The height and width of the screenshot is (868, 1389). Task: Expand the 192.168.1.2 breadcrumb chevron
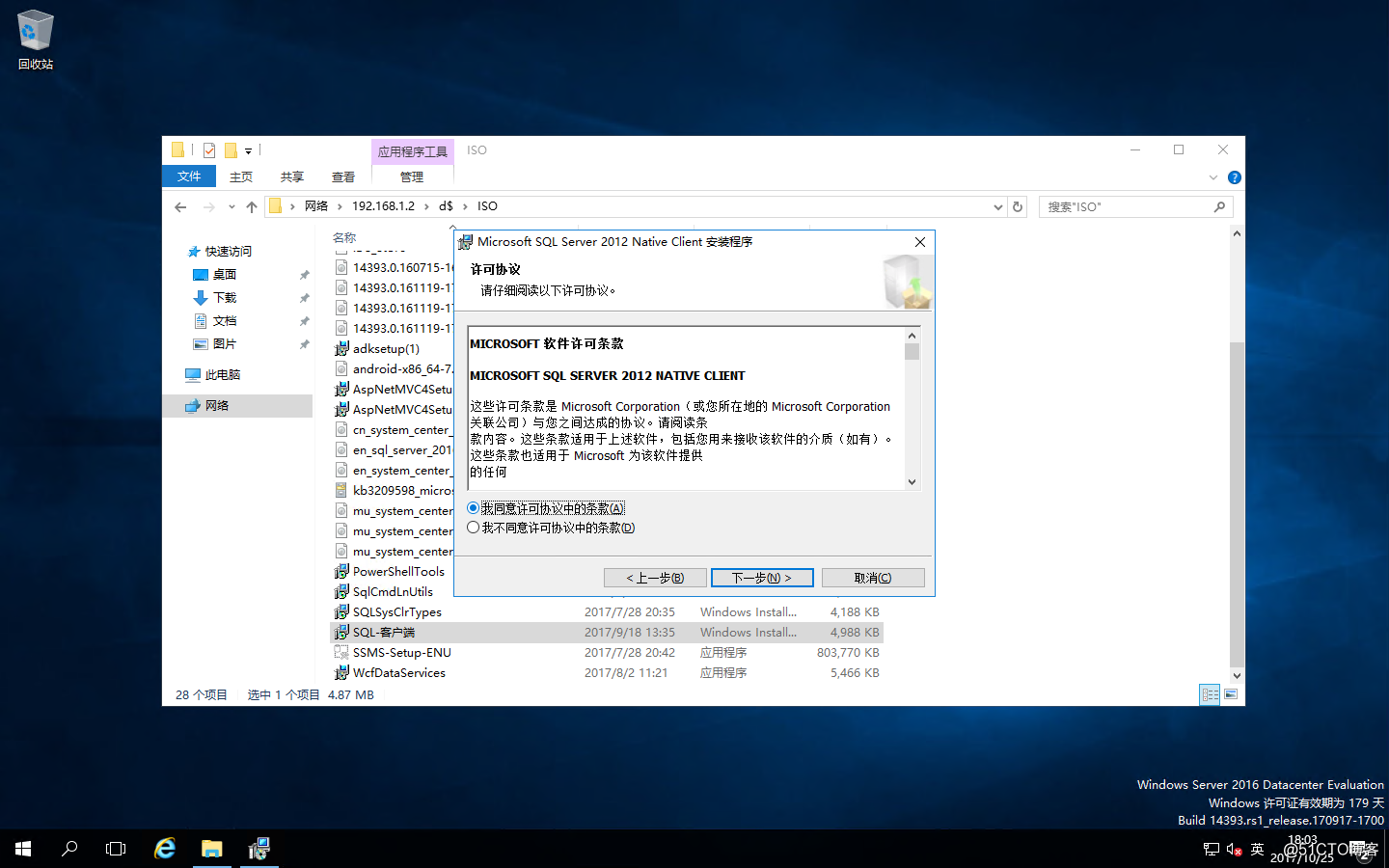coord(426,206)
